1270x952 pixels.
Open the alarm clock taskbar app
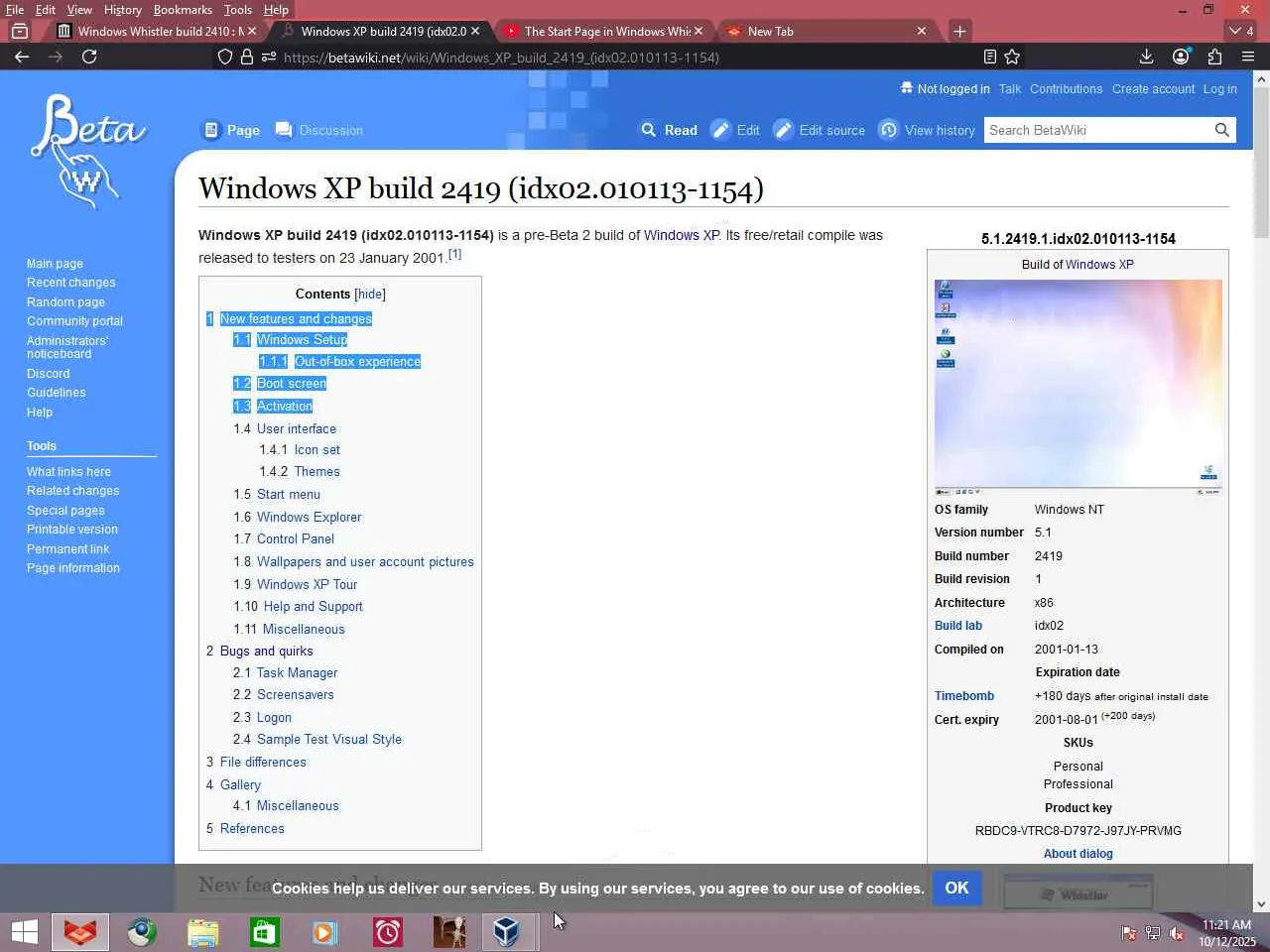387,932
